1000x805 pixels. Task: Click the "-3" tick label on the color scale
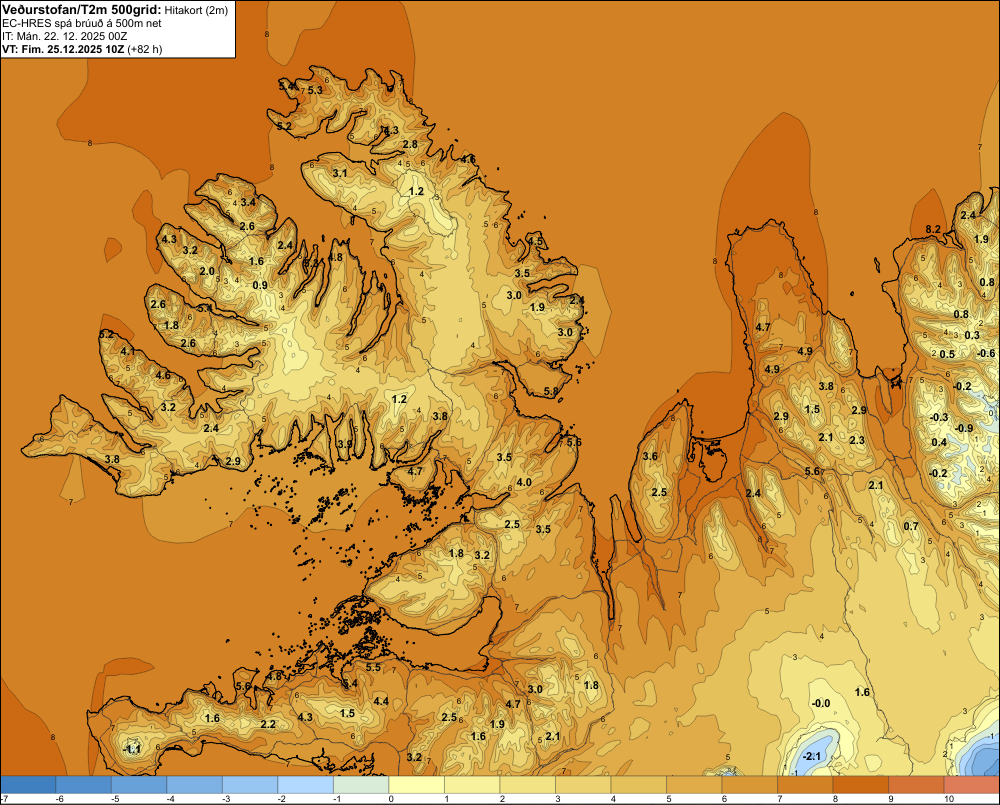[x=225, y=799]
